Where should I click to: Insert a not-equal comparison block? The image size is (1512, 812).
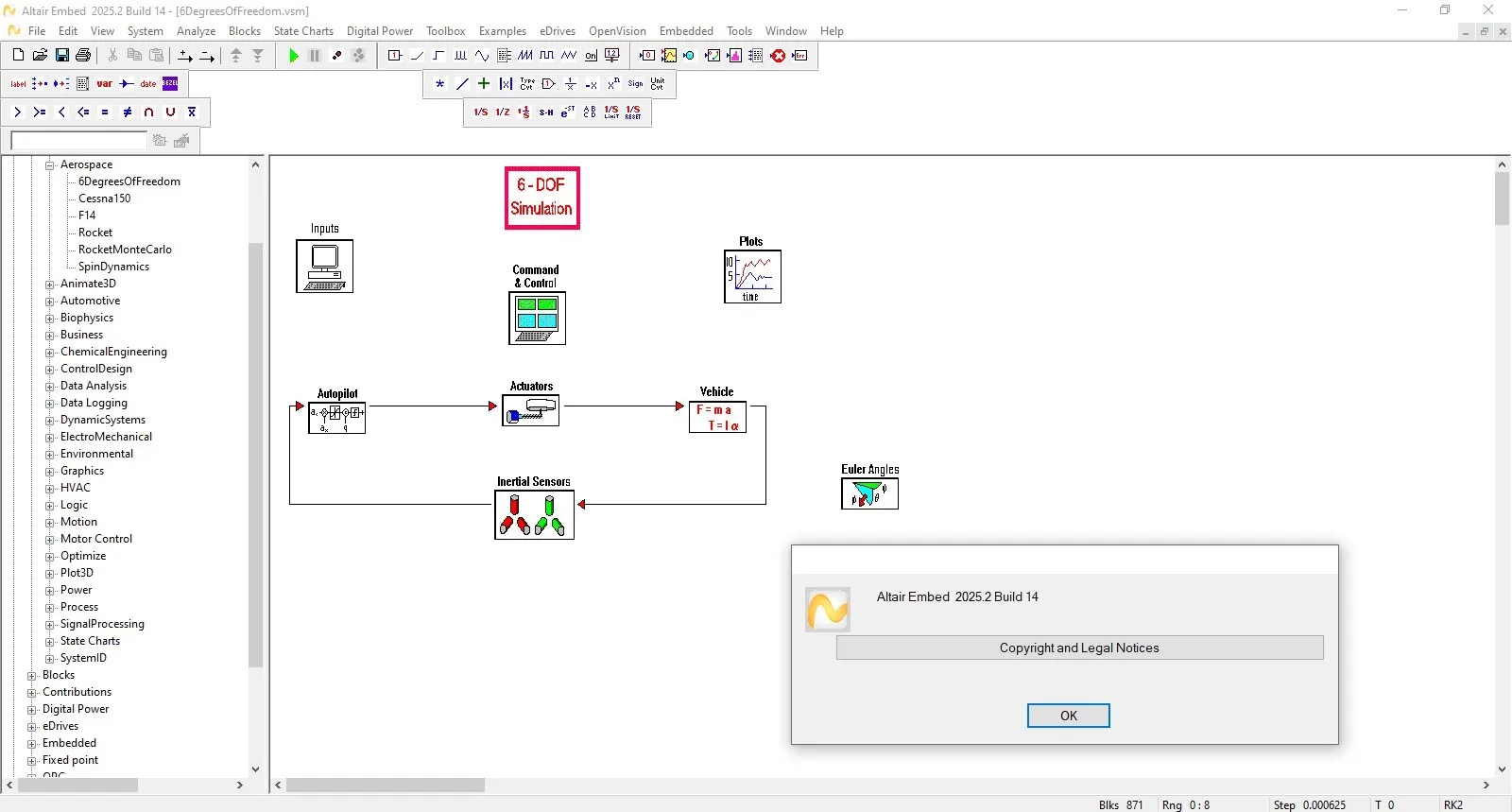coord(127,112)
